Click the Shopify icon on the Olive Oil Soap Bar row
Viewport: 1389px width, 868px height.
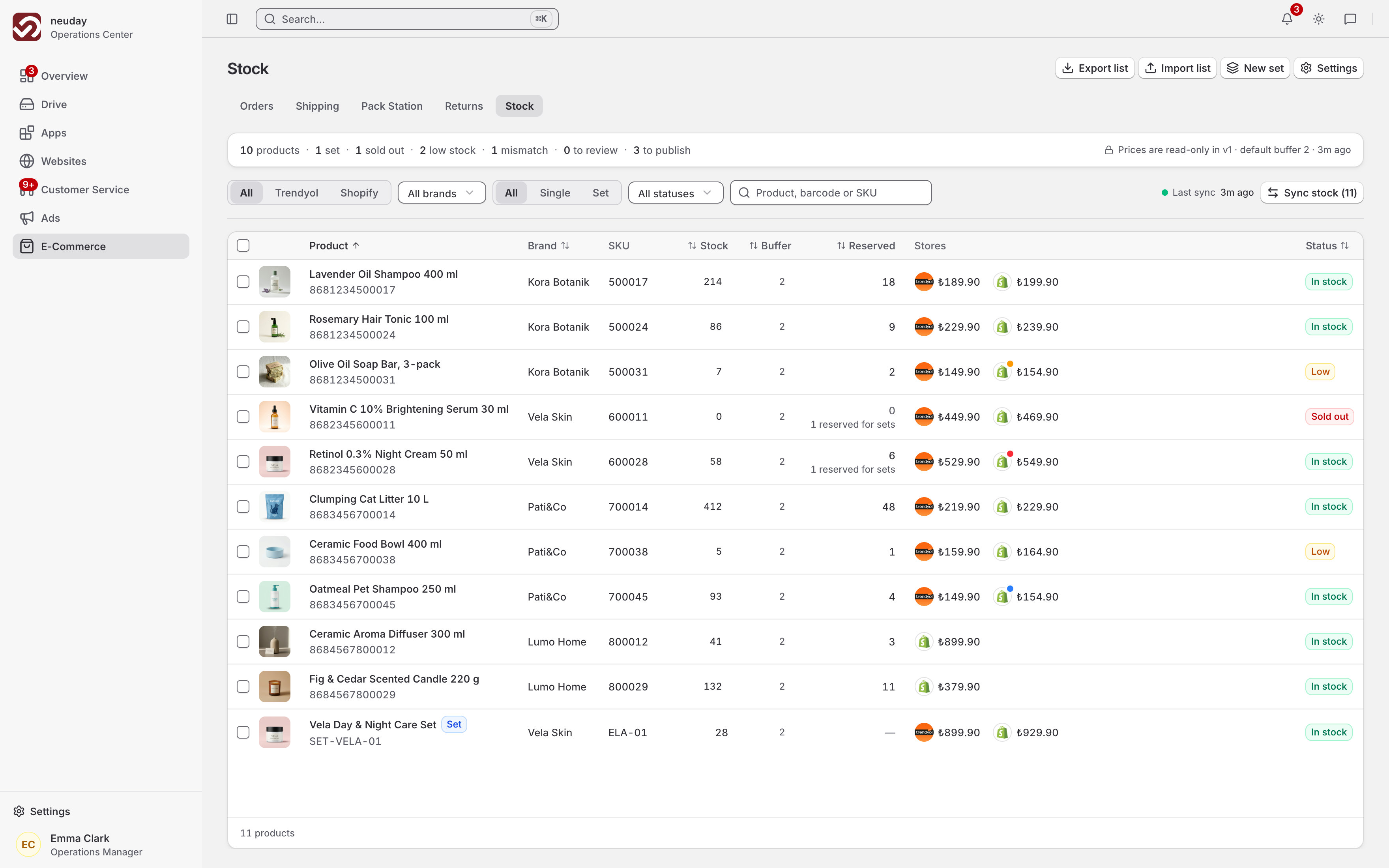[x=1002, y=372]
